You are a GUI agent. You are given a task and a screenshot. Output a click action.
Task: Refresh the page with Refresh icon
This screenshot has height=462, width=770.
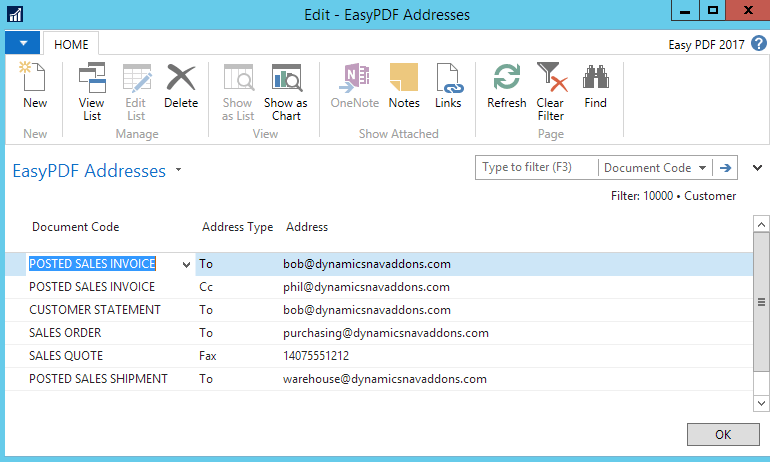(x=506, y=77)
